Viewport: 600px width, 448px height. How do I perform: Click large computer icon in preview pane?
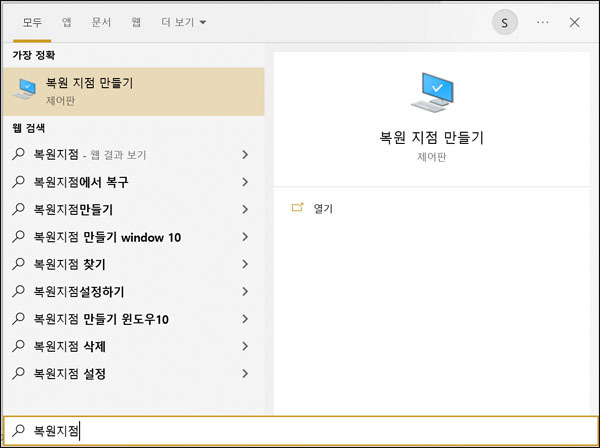[x=432, y=92]
